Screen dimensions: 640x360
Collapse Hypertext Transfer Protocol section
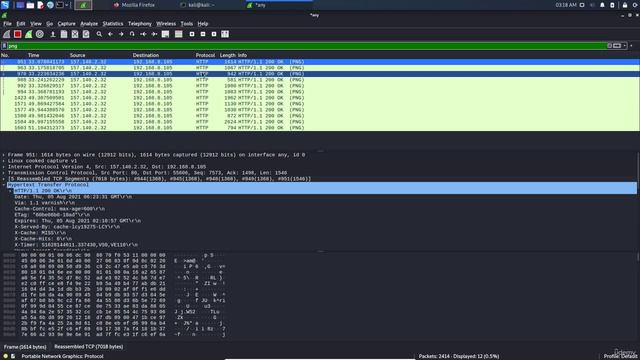click(4, 185)
